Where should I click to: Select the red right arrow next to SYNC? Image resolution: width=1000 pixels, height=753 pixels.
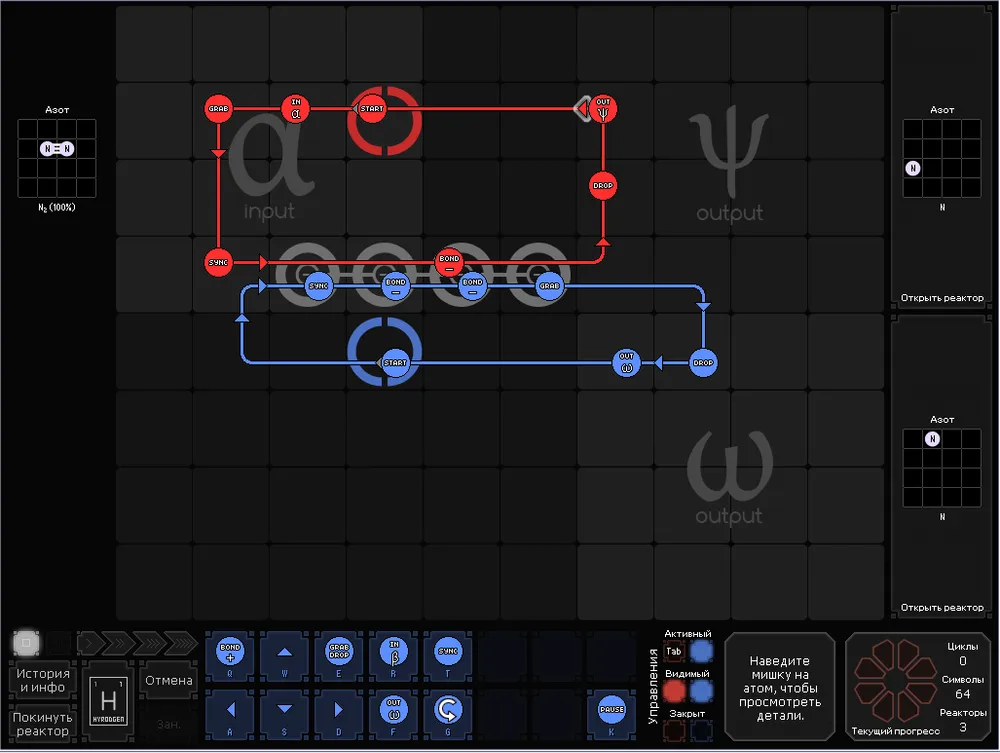(x=263, y=263)
